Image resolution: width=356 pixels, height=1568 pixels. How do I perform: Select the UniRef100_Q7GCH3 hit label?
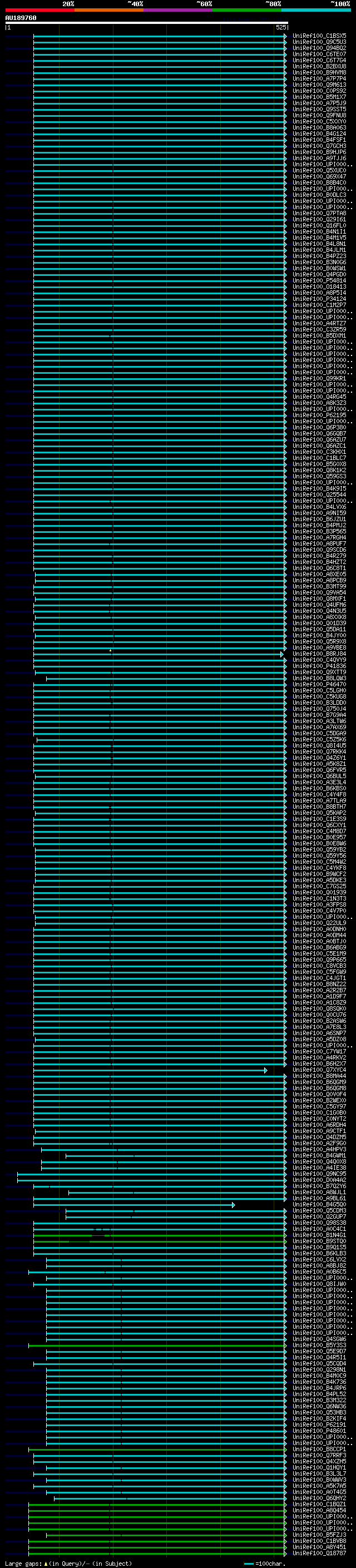tap(319, 146)
